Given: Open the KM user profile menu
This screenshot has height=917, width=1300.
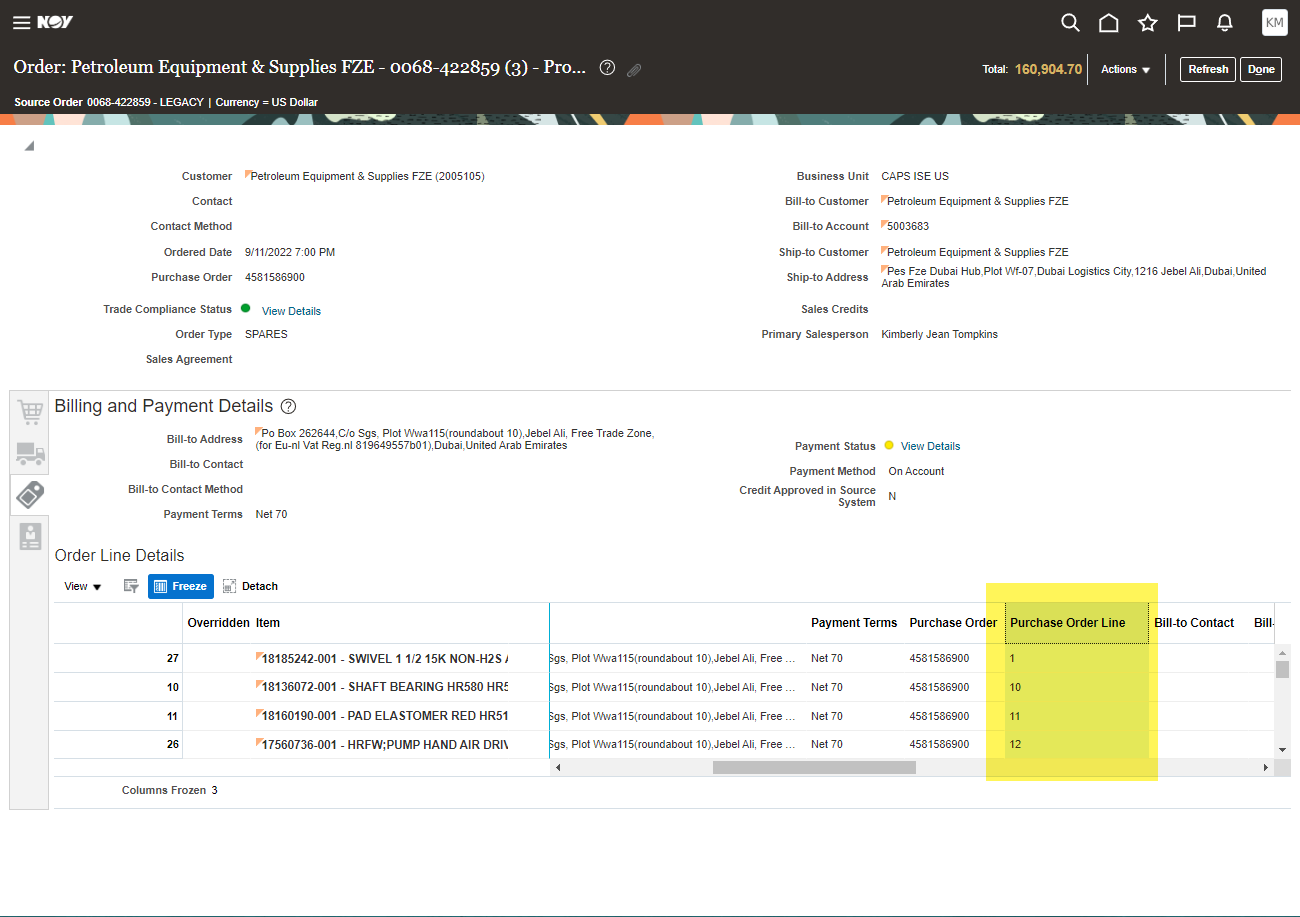Looking at the screenshot, I should pos(1275,22).
